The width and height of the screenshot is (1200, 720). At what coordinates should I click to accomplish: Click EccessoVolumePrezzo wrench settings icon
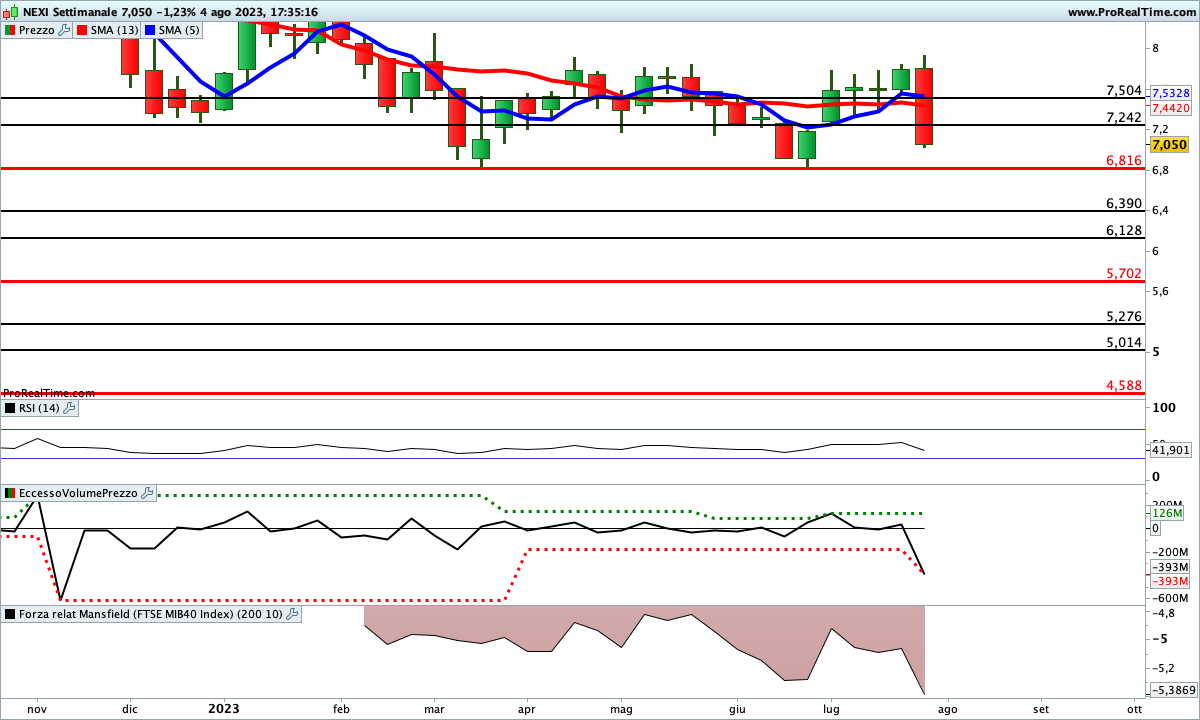pos(147,493)
